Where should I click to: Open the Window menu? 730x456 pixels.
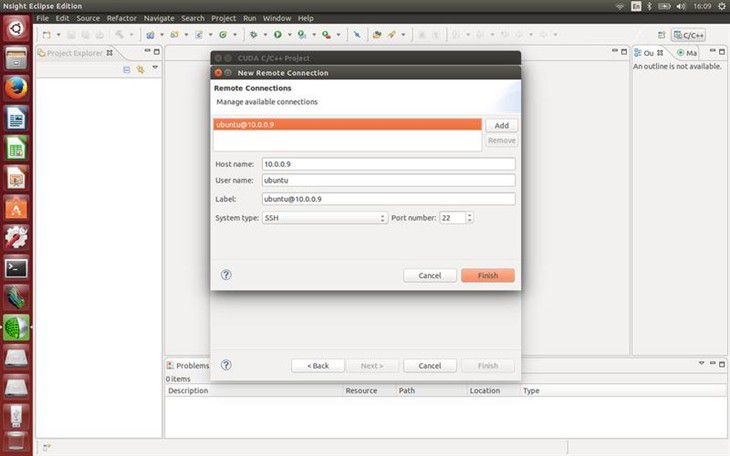pos(277,18)
